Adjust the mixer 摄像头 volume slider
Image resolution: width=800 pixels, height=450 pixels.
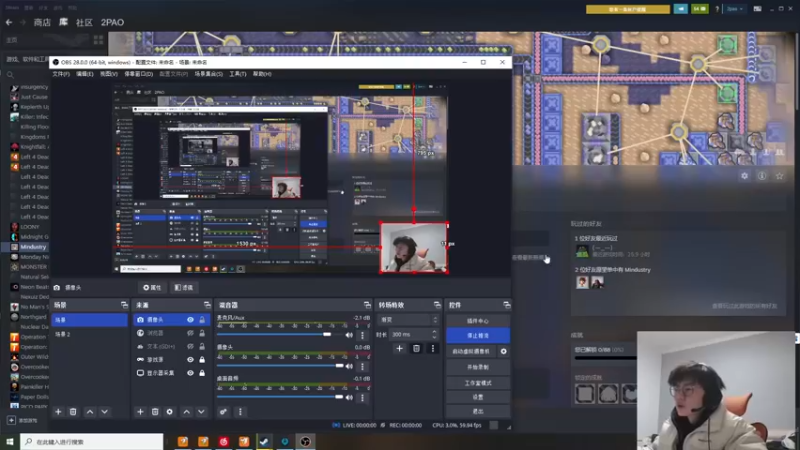280,366
